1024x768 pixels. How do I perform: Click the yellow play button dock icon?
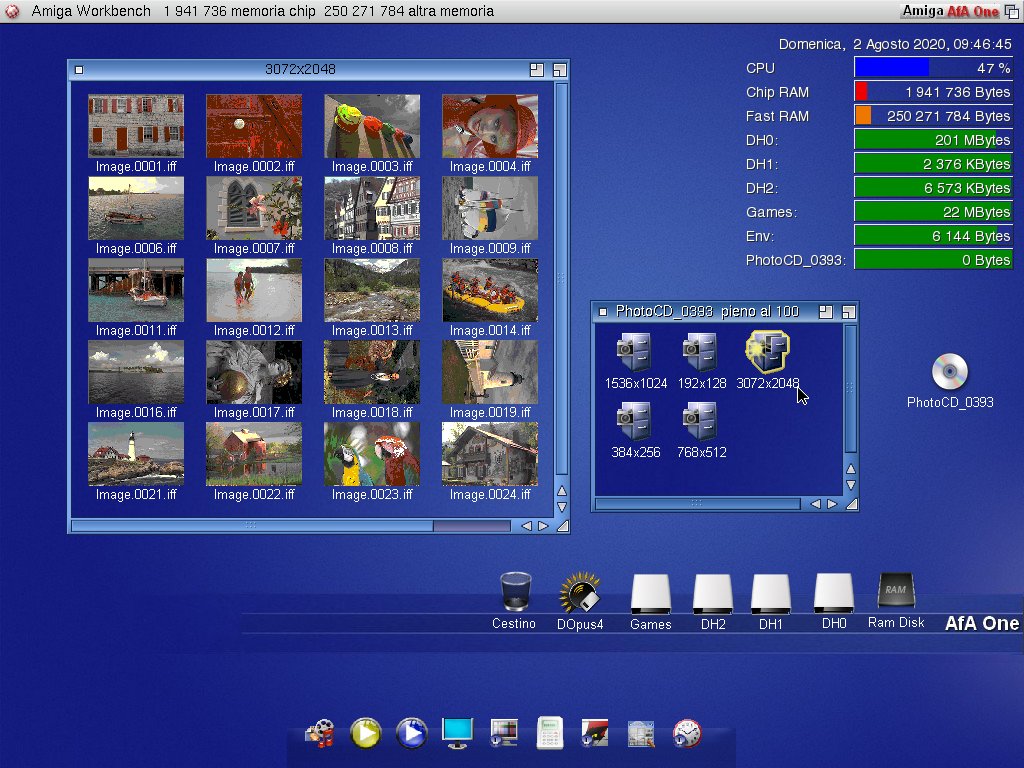click(x=366, y=733)
